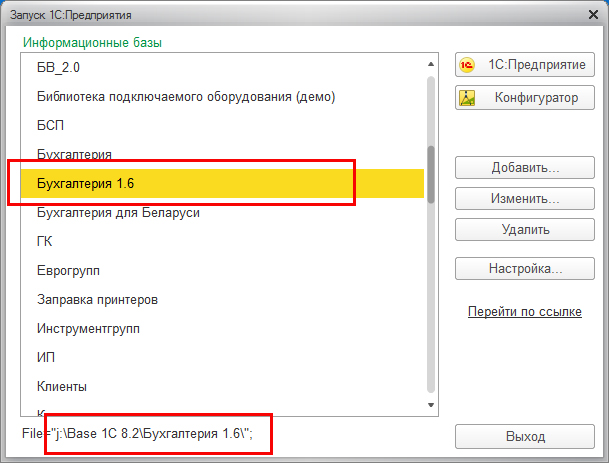Choose Заправка принтеров in the list
Screen dimensions: 609x463
point(97,300)
